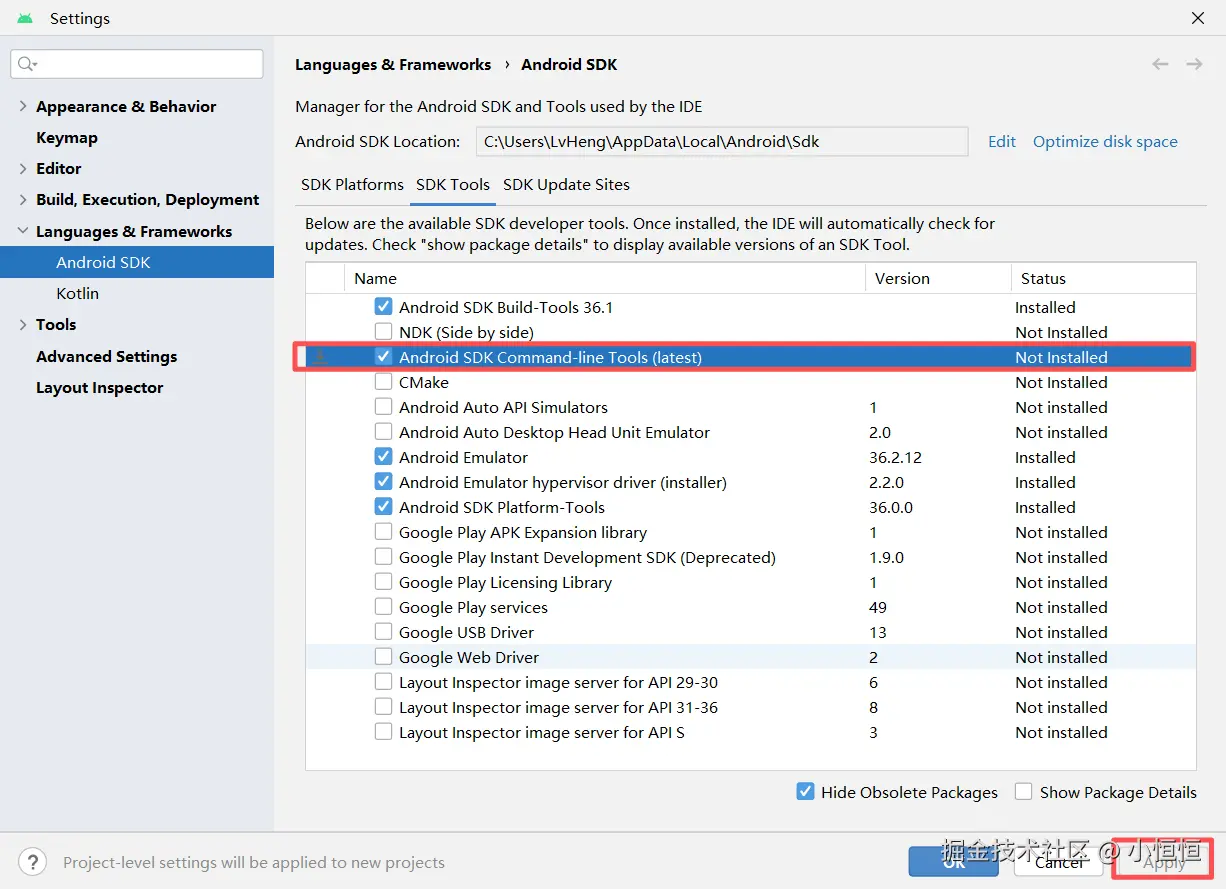This screenshot has width=1226, height=889.
Task: Disable Hide Obsolete Packages
Action: (805, 791)
